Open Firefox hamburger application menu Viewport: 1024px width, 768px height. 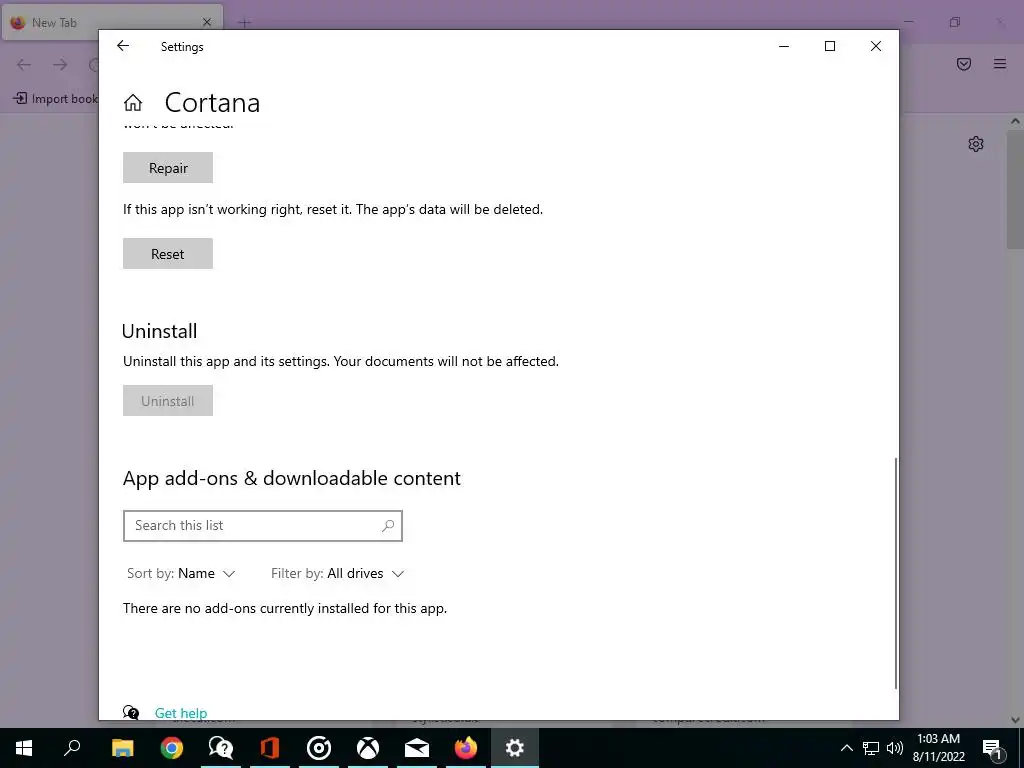click(1000, 64)
